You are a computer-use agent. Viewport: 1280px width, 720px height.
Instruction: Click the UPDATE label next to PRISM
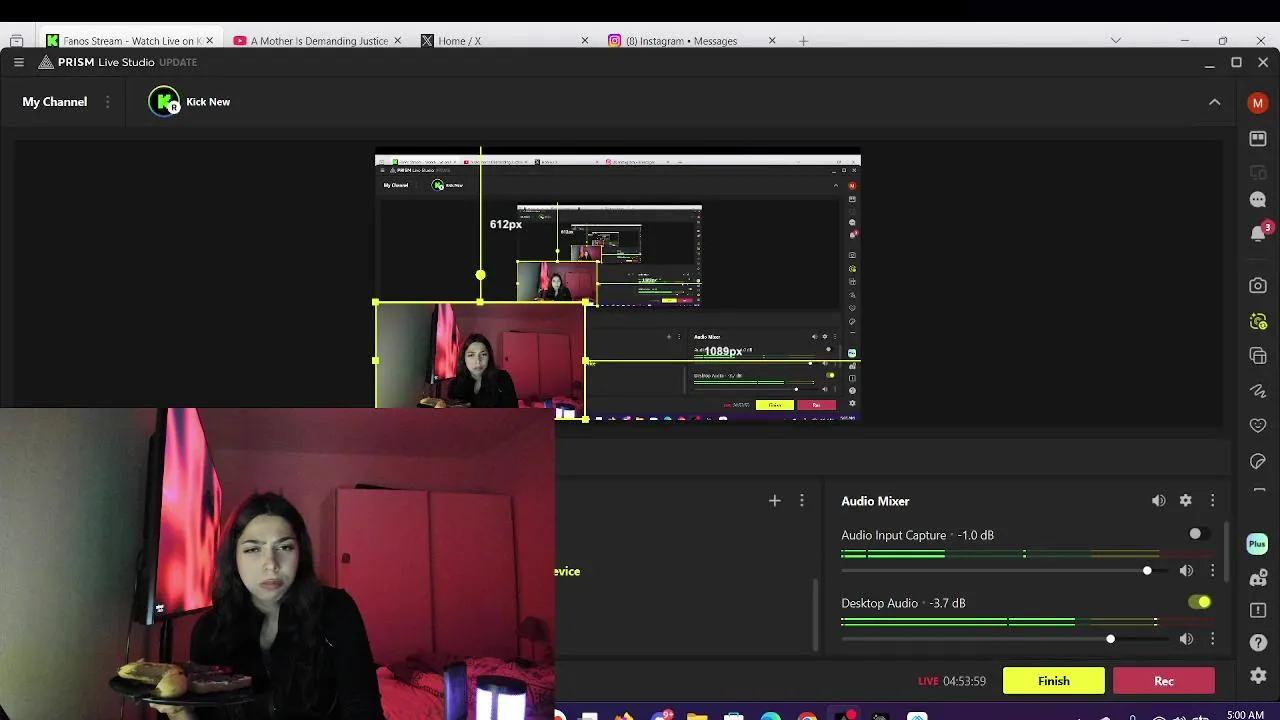178,62
